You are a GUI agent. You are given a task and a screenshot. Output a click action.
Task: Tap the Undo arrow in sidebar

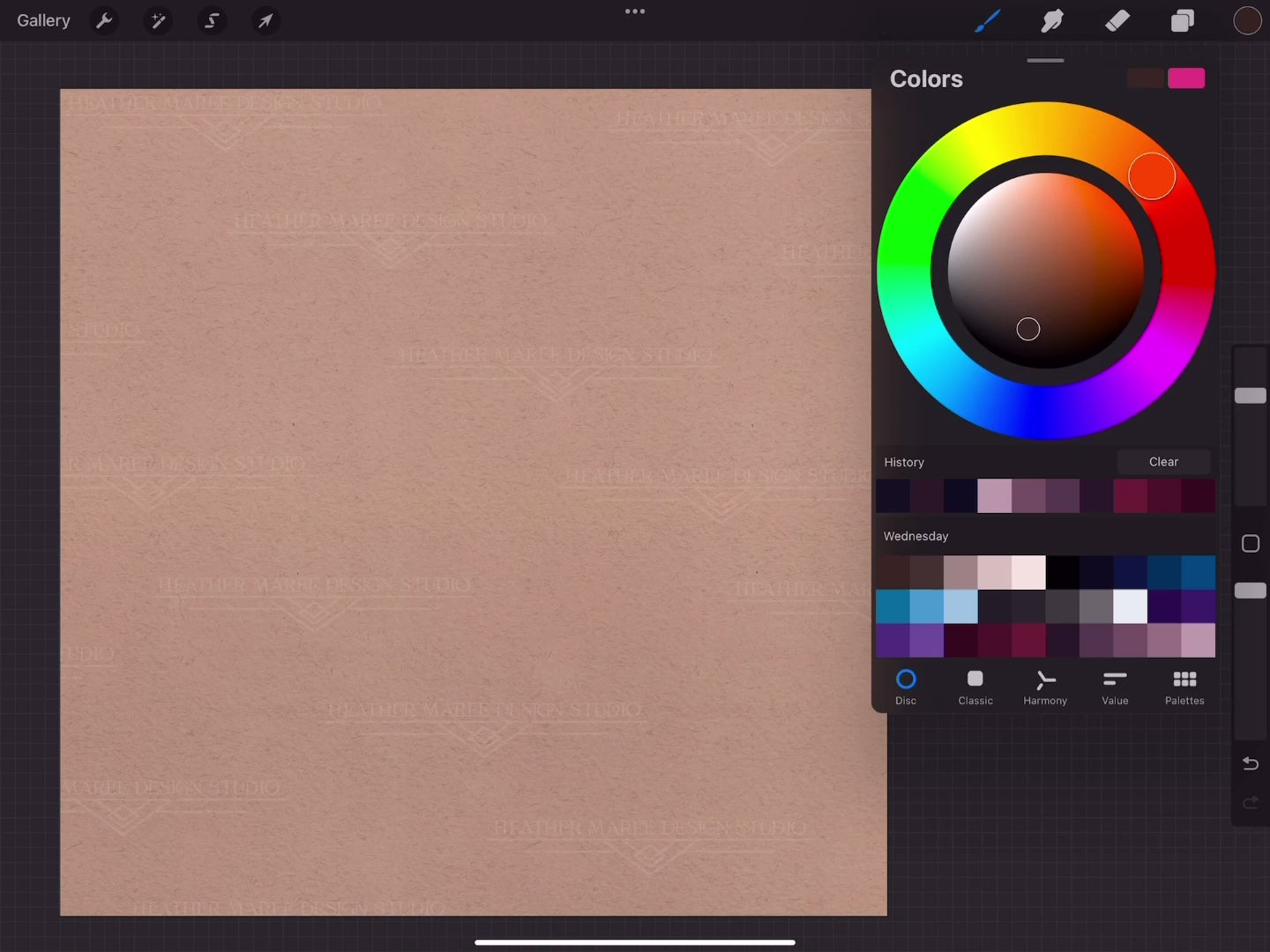(x=1250, y=763)
